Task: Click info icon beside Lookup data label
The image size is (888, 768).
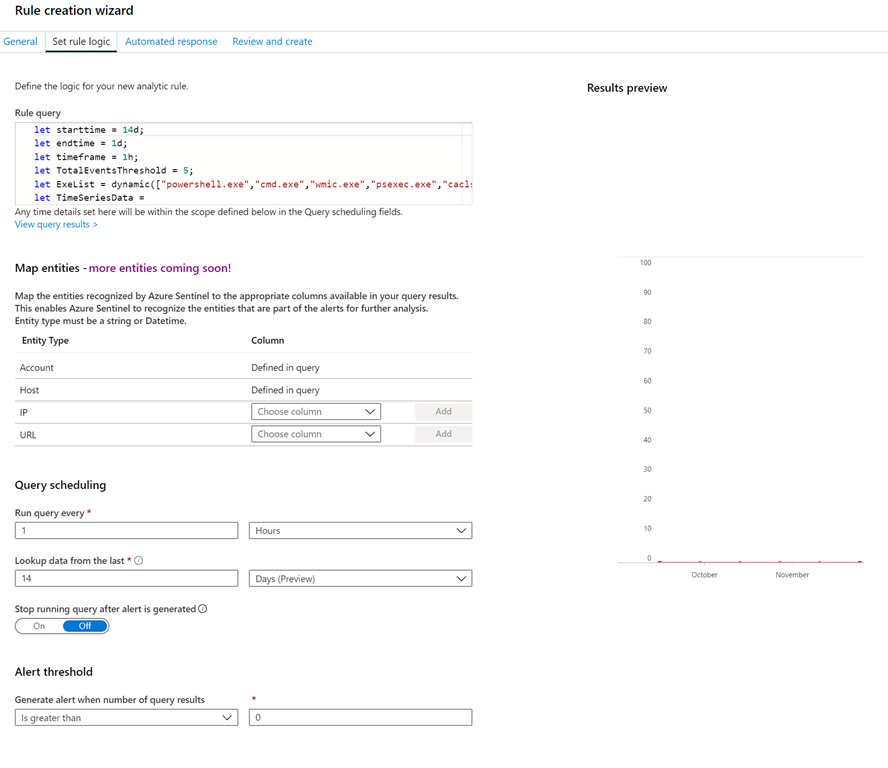Action: click(x=138, y=561)
